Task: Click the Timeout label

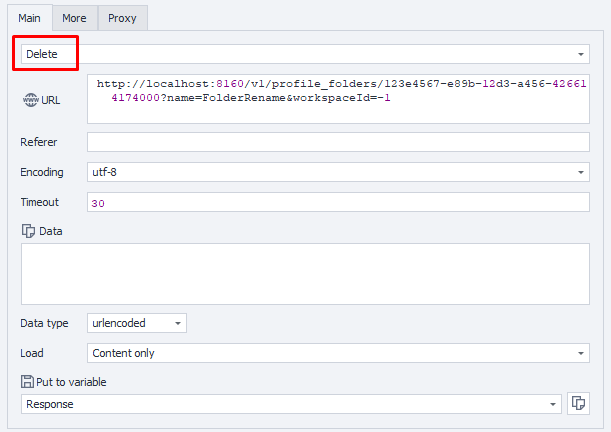Action: [x=40, y=202]
